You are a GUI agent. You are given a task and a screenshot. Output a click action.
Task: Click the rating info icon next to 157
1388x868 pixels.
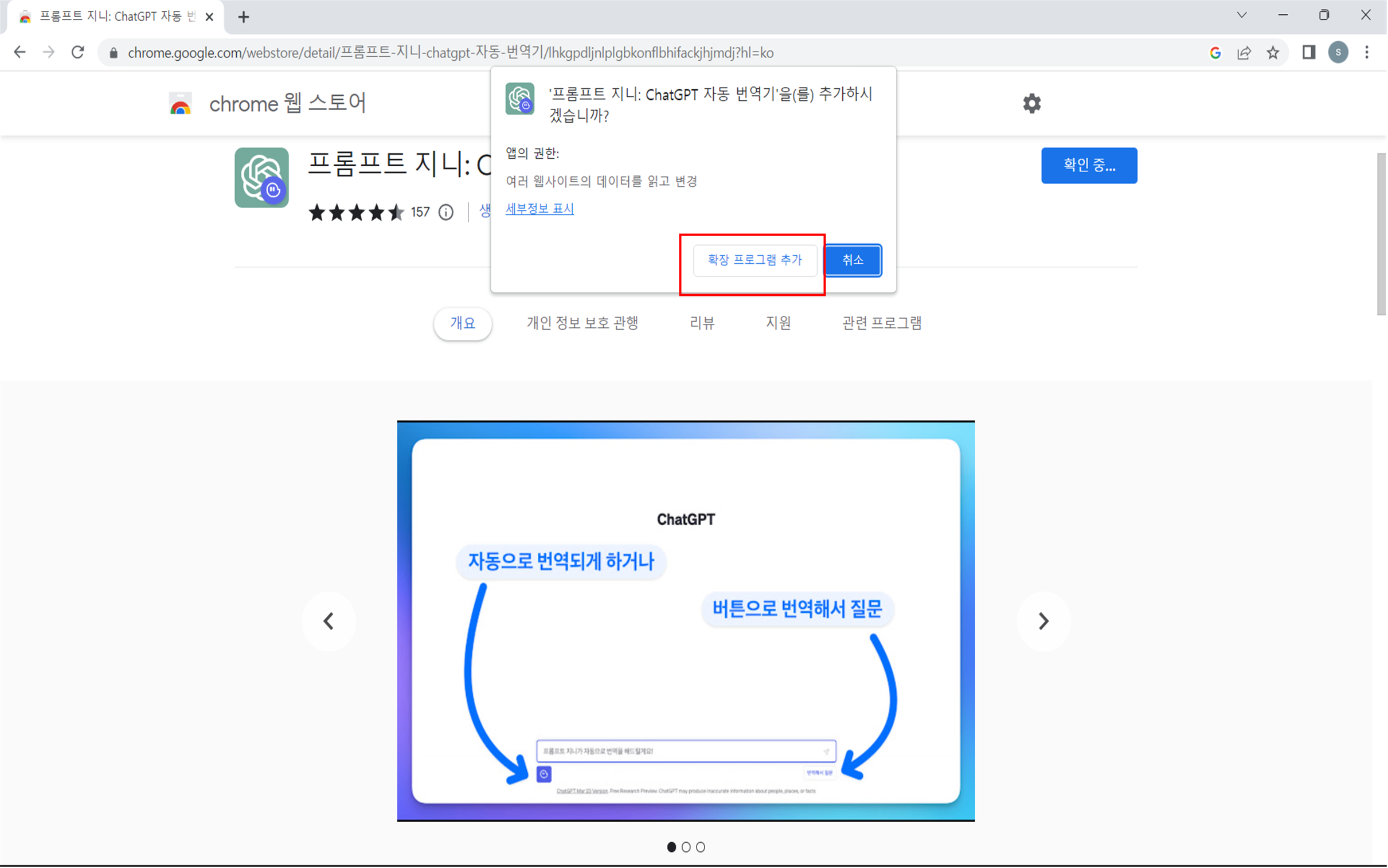446,212
